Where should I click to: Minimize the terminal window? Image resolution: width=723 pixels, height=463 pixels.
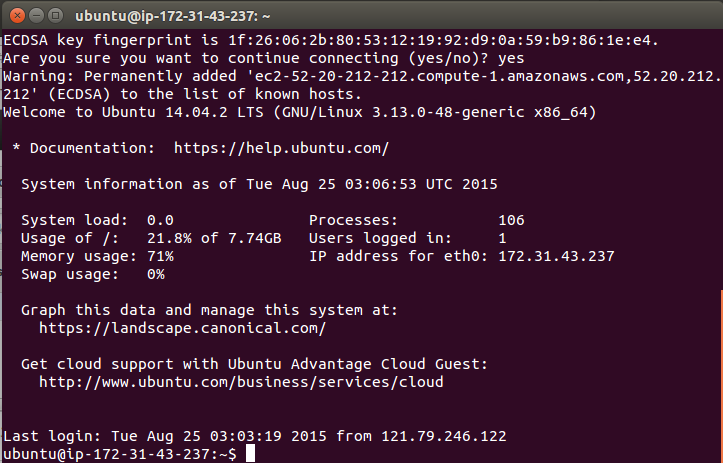tap(36, 16)
